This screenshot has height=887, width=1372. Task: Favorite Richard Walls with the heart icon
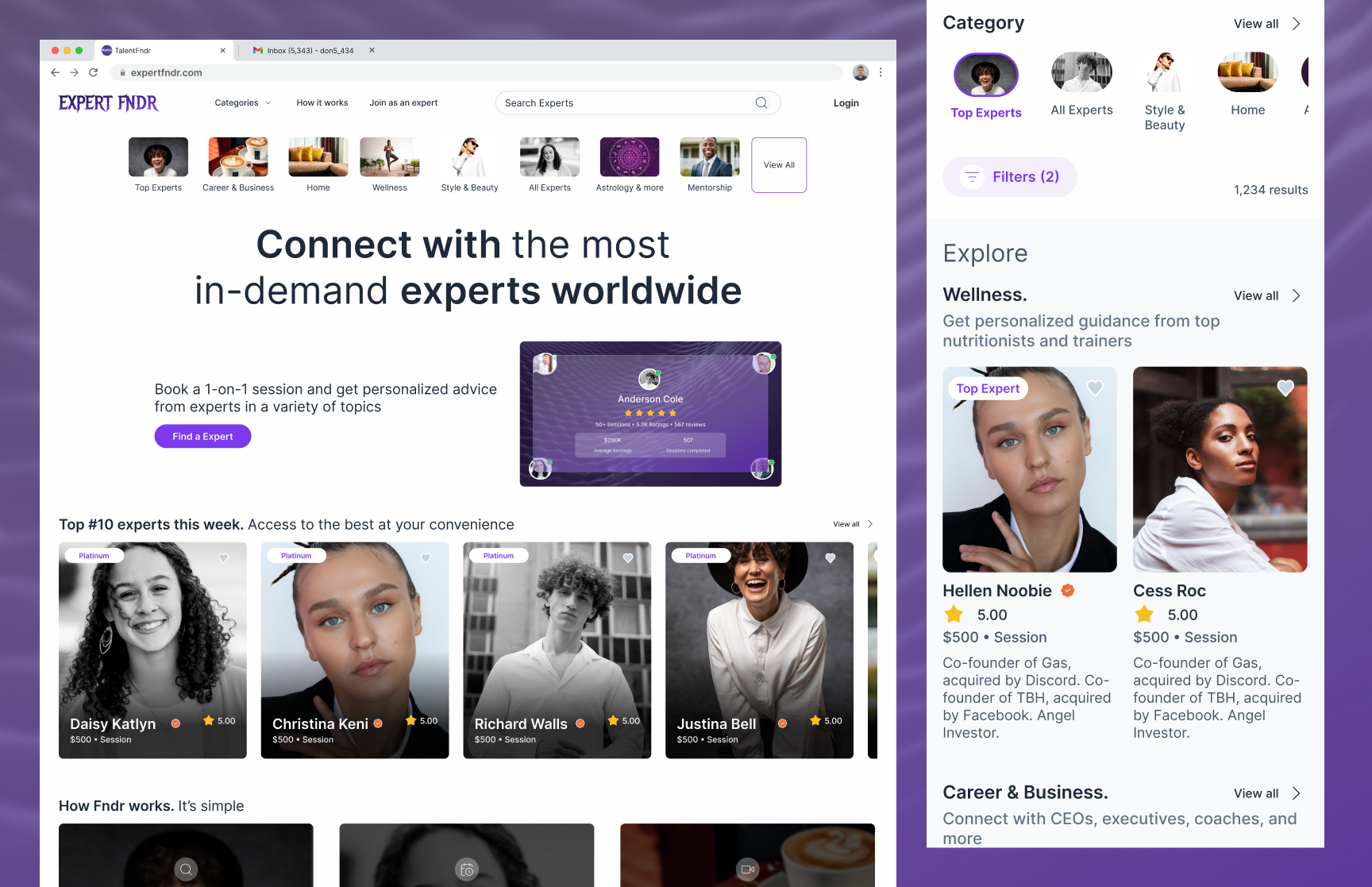(628, 557)
